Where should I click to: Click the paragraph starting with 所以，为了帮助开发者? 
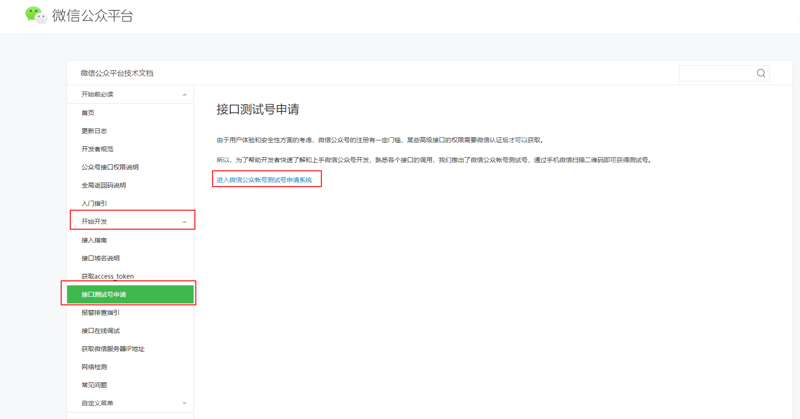click(434, 160)
